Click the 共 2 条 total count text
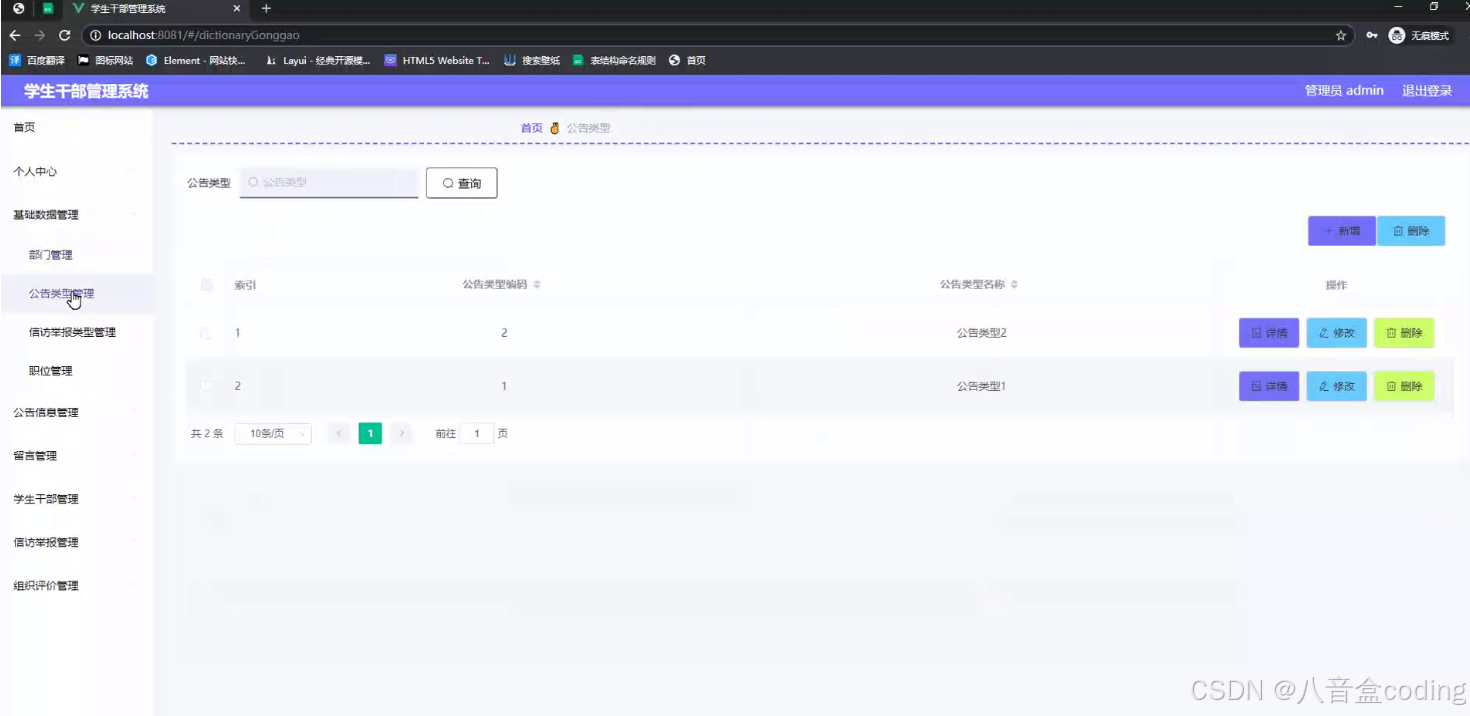 (x=207, y=434)
